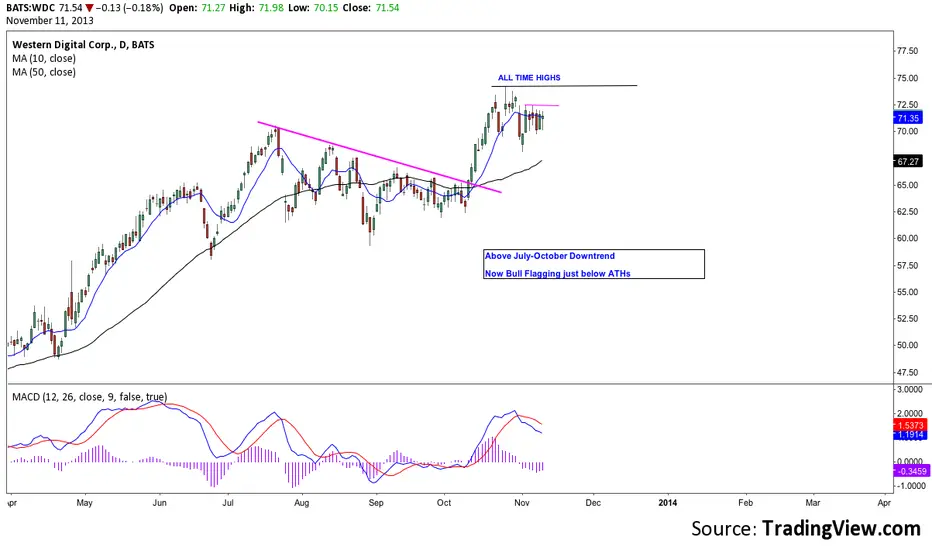Click the Aug label on the time axis
Image resolution: width=932 pixels, height=550 pixels.
click(x=301, y=502)
